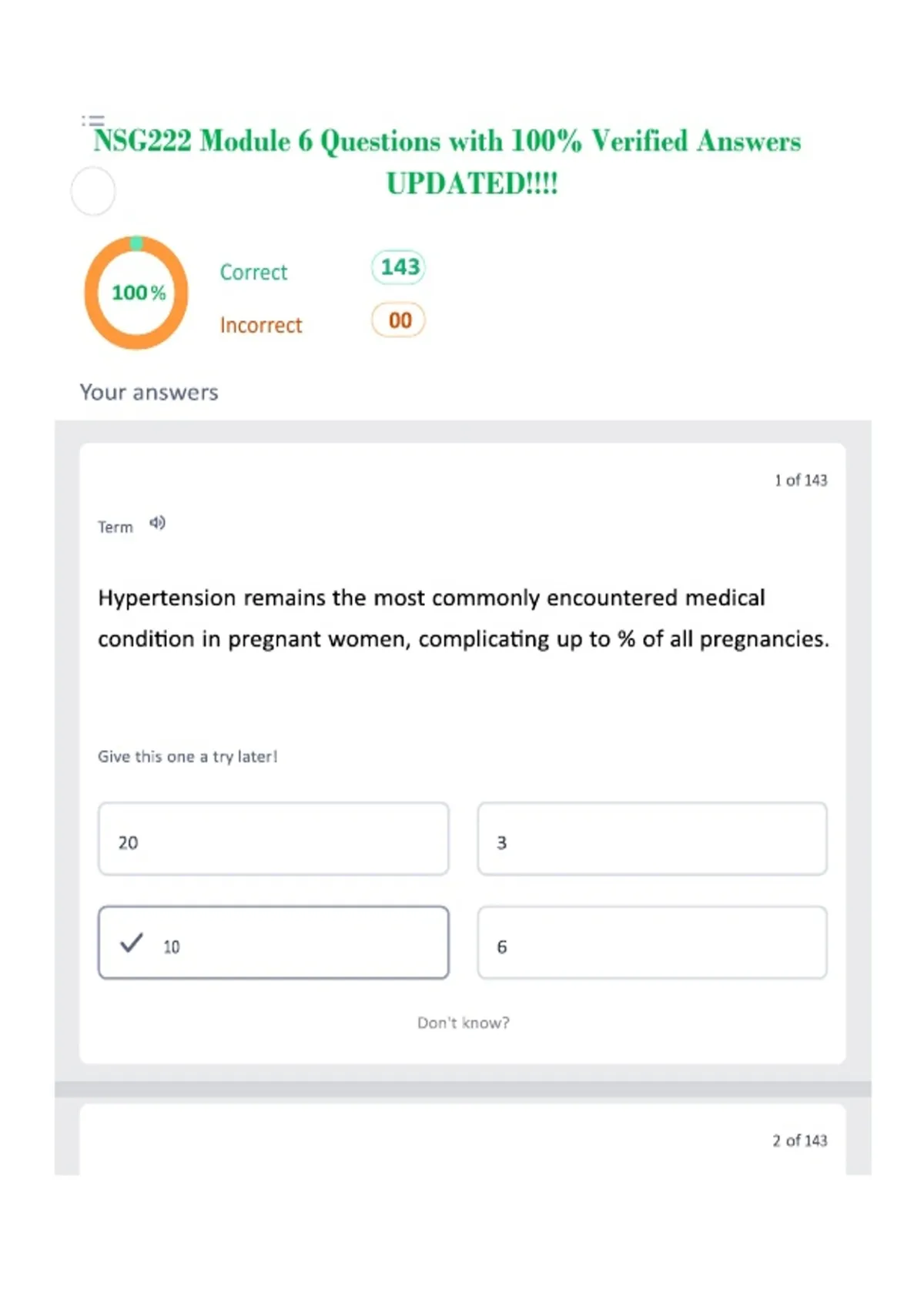The height and width of the screenshot is (1309, 924).
Task: Click the Correct count badge 143
Action: tap(399, 267)
